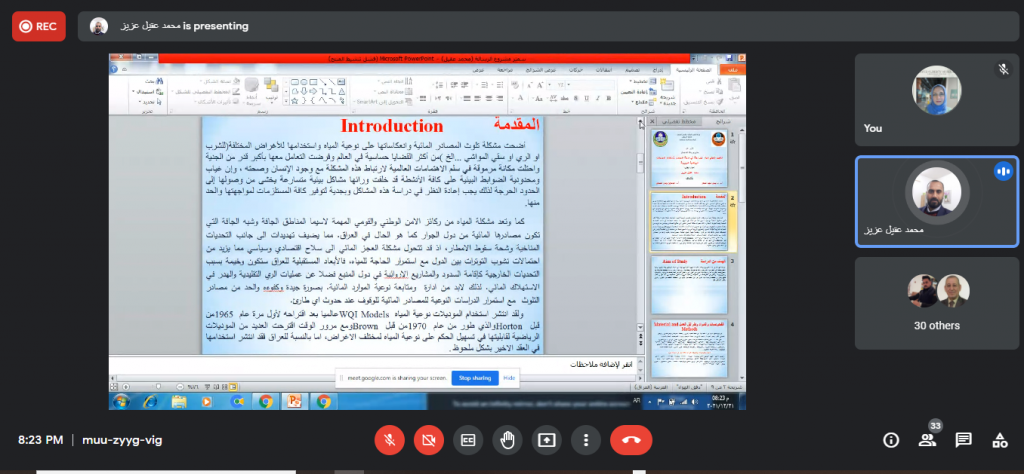
Task: Open the three-dot More options menu
Action: tap(586, 439)
